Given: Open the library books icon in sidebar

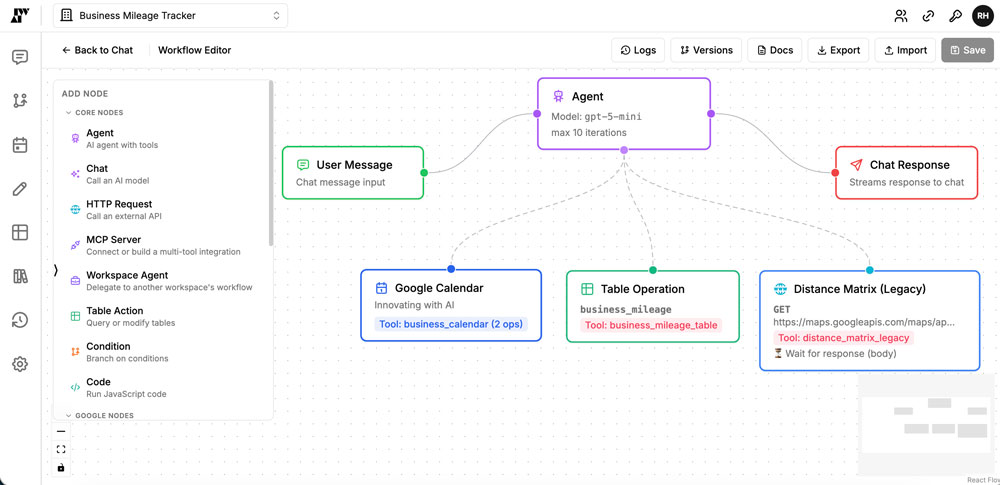Looking at the screenshot, I should [20, 276].
